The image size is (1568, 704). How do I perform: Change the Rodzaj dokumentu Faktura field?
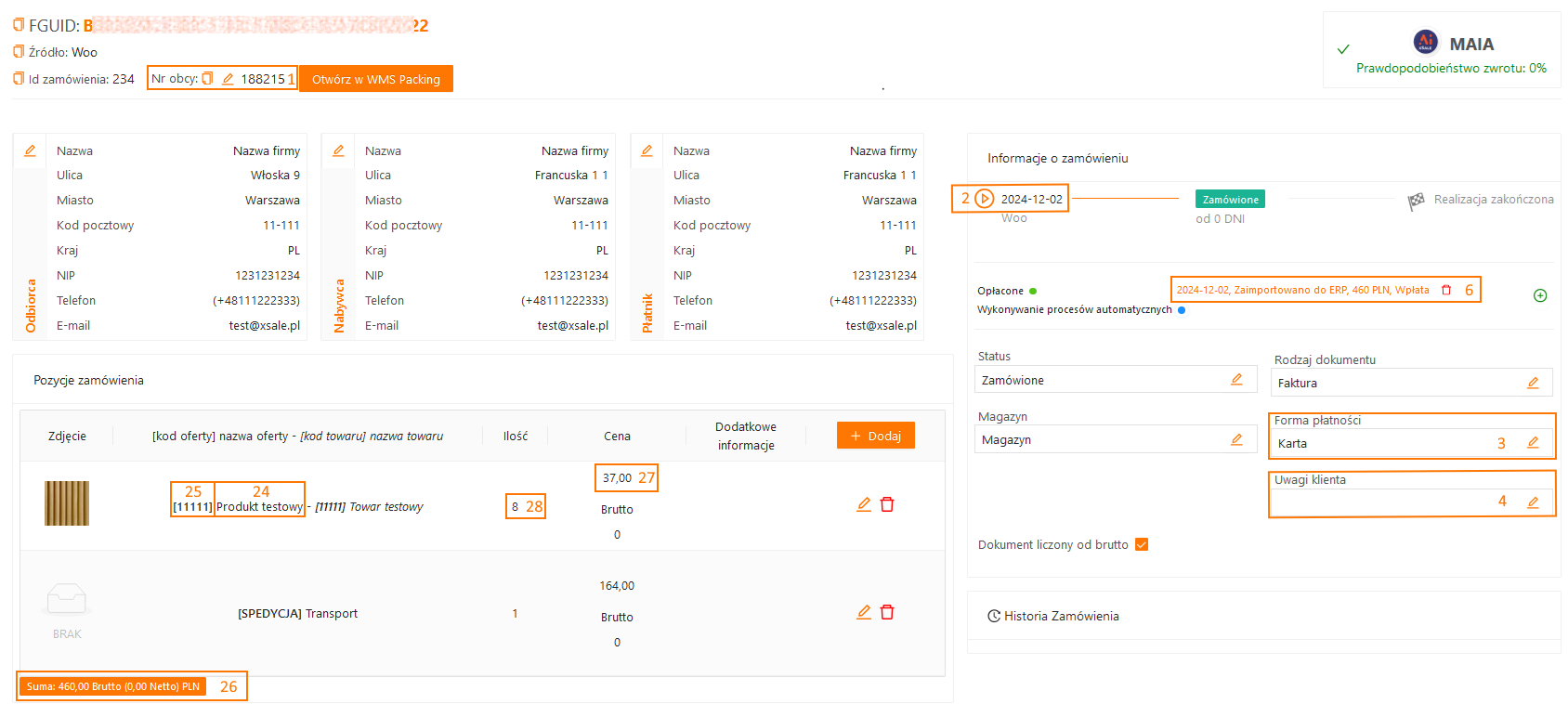click(1533, 383)
